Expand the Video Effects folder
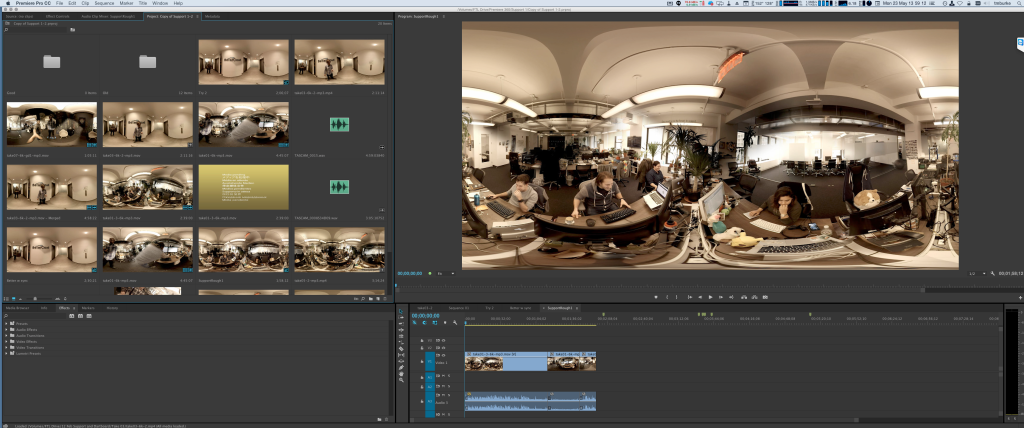 coord(7,341)
